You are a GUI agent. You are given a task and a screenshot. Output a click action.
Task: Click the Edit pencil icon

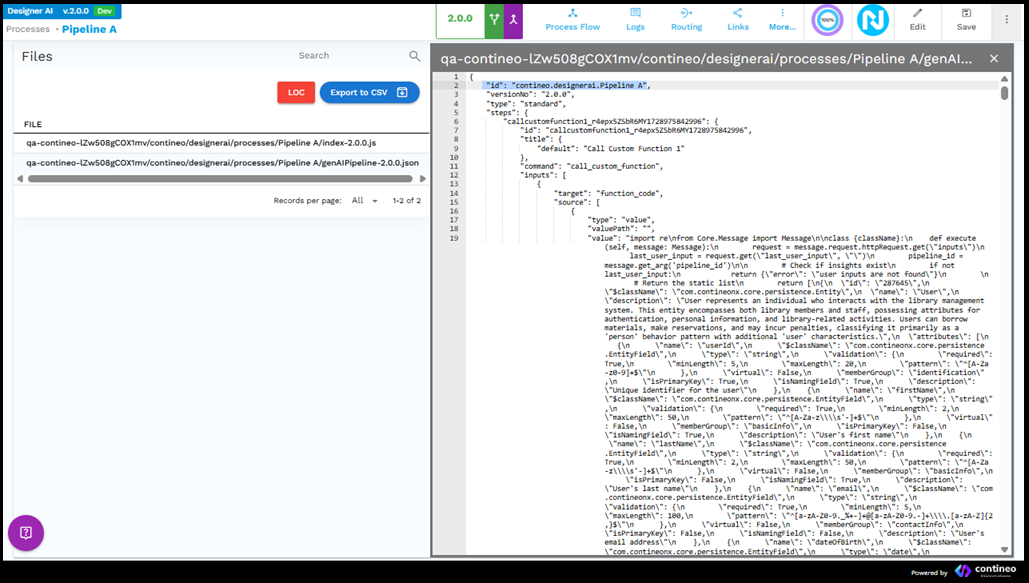(x=917, y=19)
